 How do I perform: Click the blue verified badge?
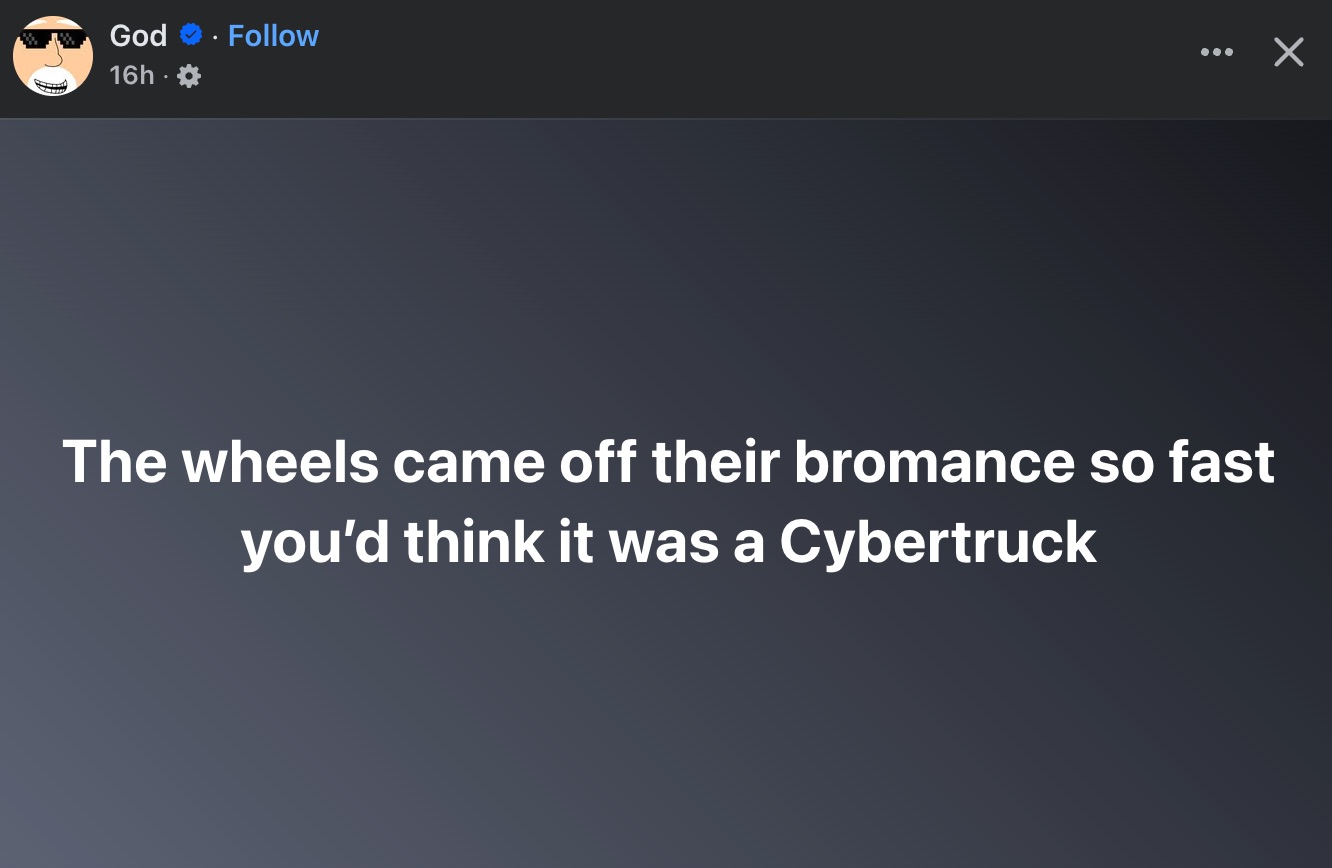(x=190, y=35)
